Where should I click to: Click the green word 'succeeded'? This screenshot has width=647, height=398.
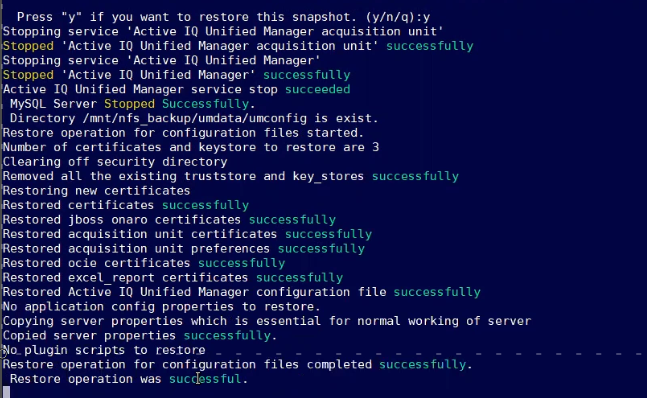[x=317, y=89]
